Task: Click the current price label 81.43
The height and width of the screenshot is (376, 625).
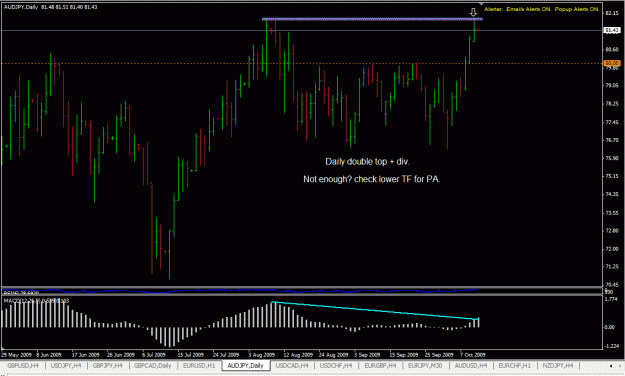Action: (612, 30)
